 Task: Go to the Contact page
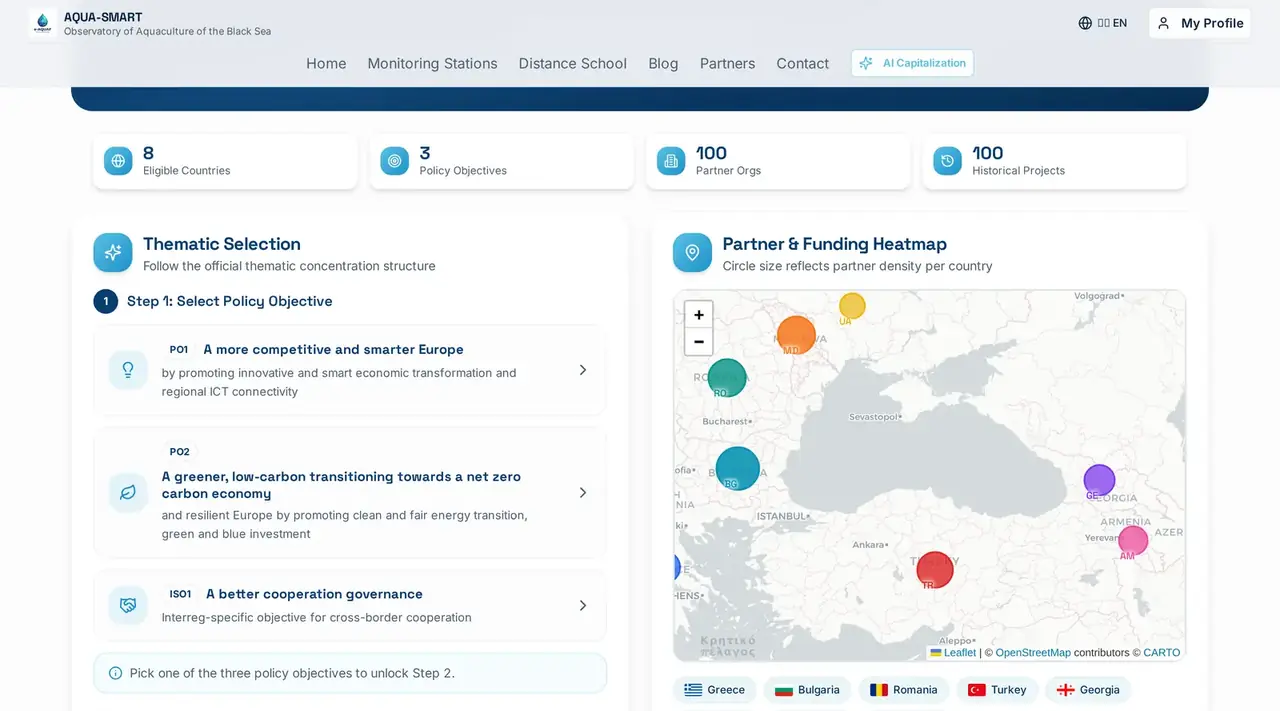pyautogui.click(x=802, y=63)
